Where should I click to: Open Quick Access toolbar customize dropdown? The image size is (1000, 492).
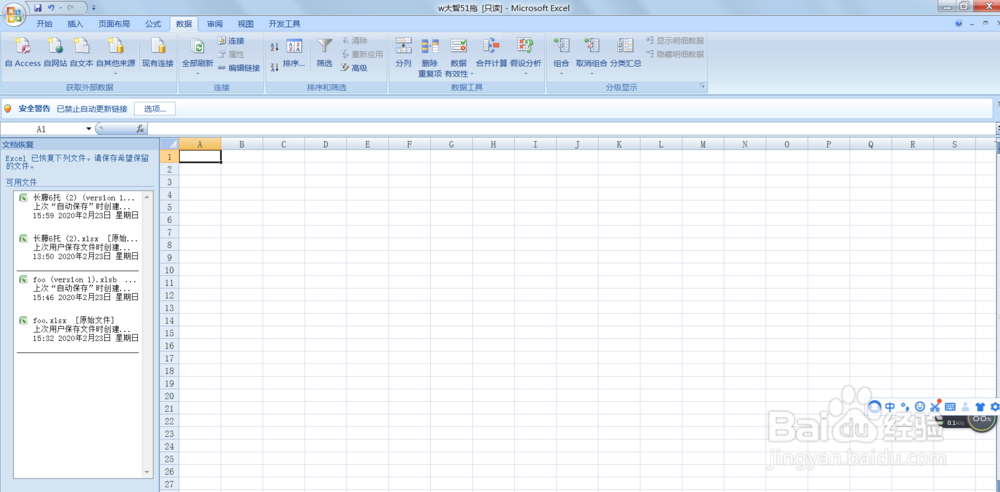[94, 8]
